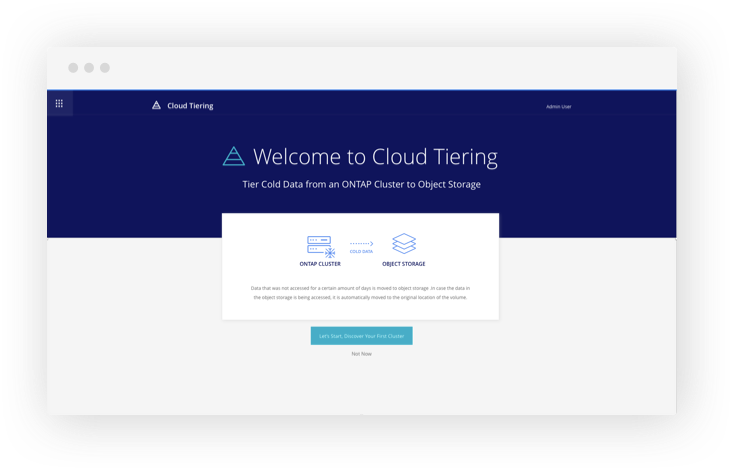732x470 pixels.
Task: Click the data tiering description paragraph
Action: 360,292
